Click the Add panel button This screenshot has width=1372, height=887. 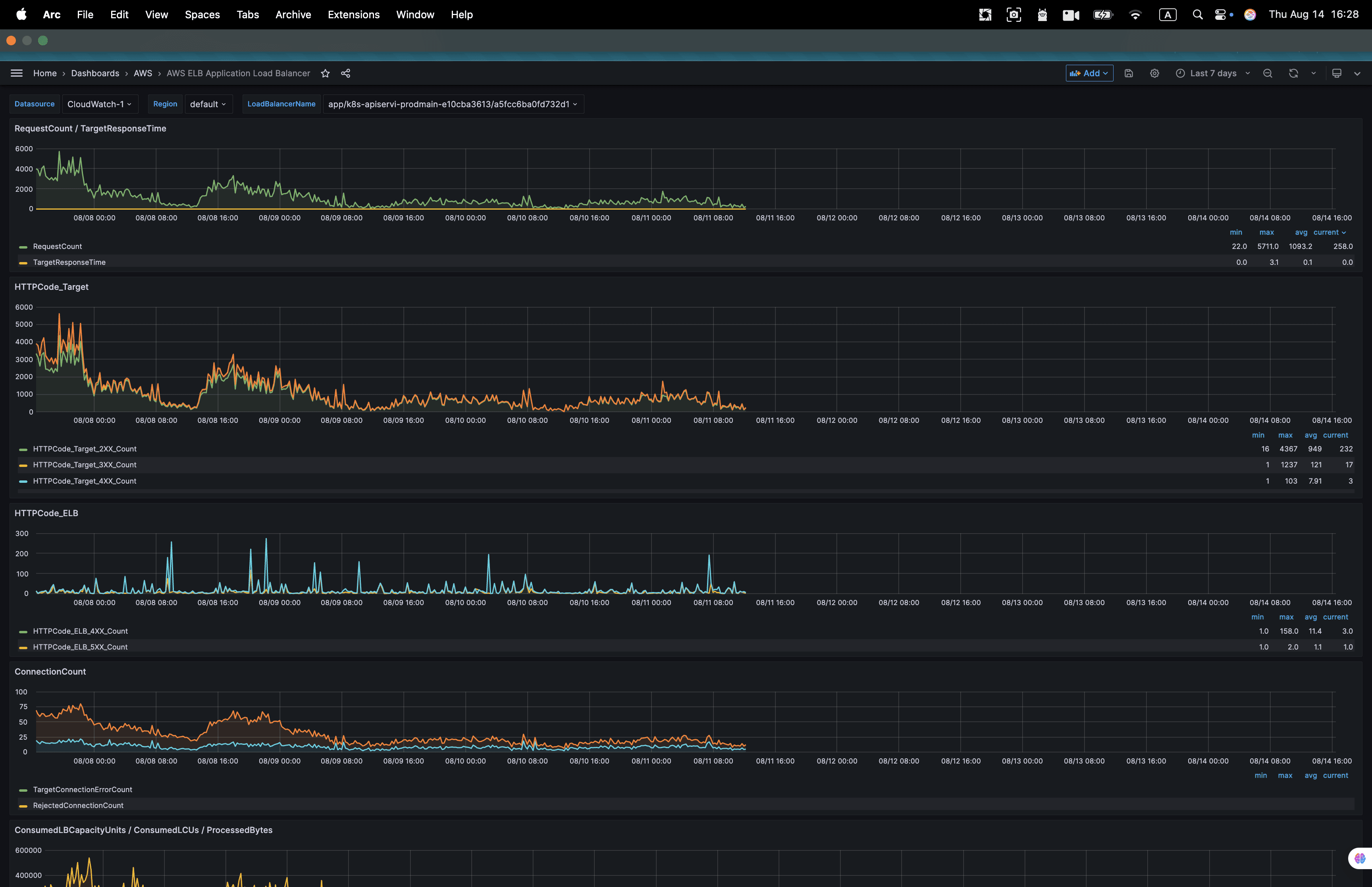tap(1089, 73)
